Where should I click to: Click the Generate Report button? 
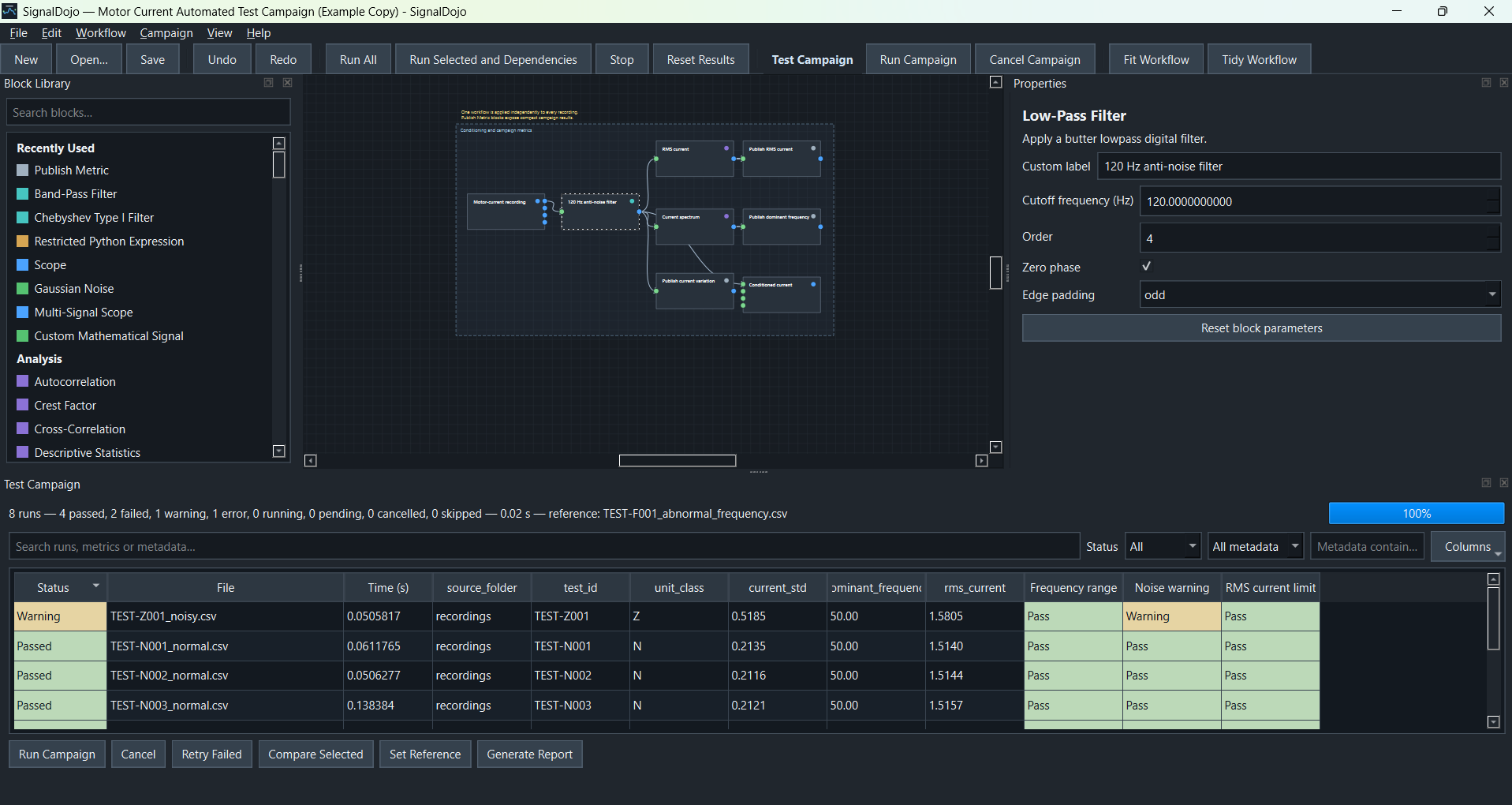tap(529, 754)
